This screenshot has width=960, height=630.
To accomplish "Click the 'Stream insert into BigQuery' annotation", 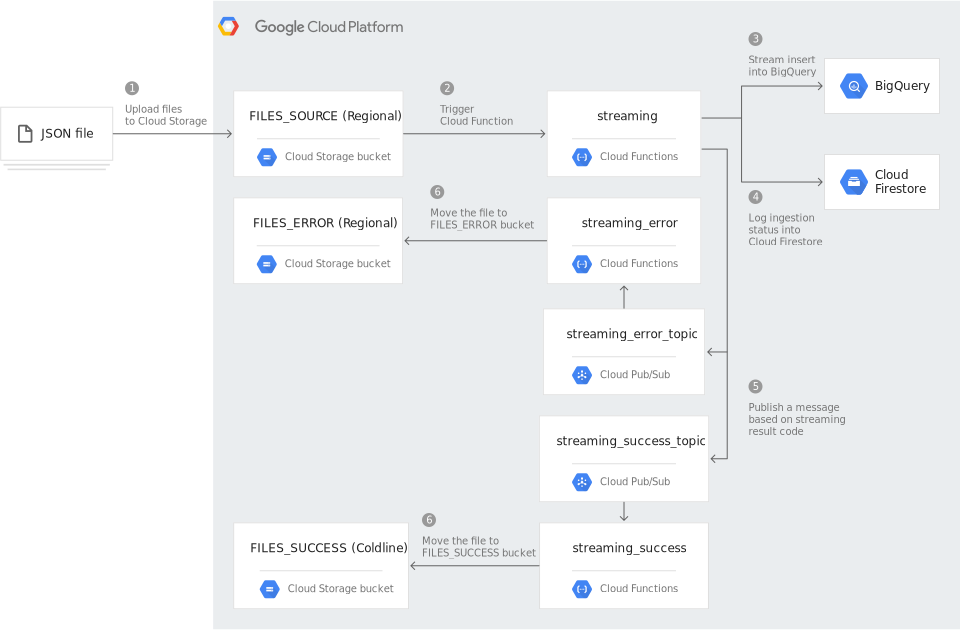I will click(x=781, y=65).
